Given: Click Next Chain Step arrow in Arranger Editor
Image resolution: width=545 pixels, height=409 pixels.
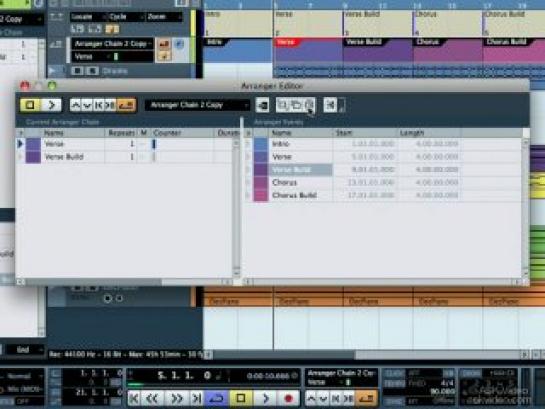Looking at the screenshot, I should 87,105.
